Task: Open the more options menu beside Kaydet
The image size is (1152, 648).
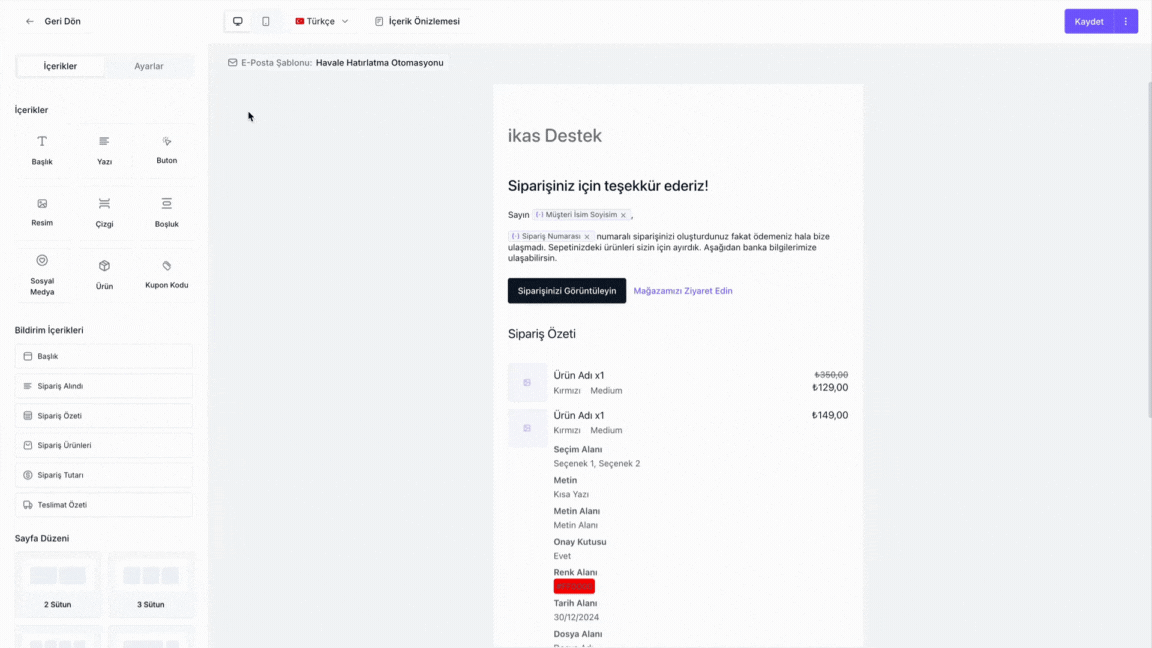Action: pos(1126,21)
